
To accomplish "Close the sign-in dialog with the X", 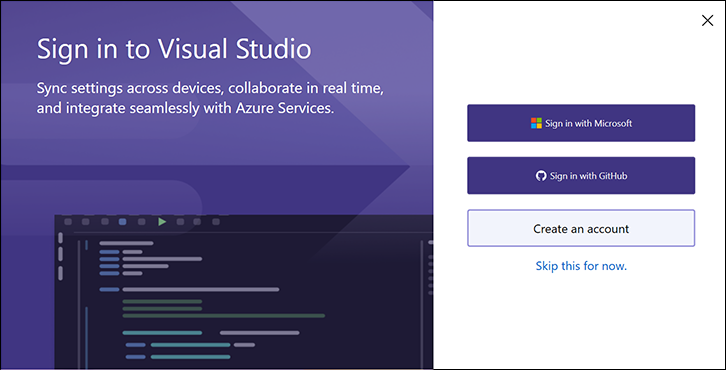I will (707, 20).
